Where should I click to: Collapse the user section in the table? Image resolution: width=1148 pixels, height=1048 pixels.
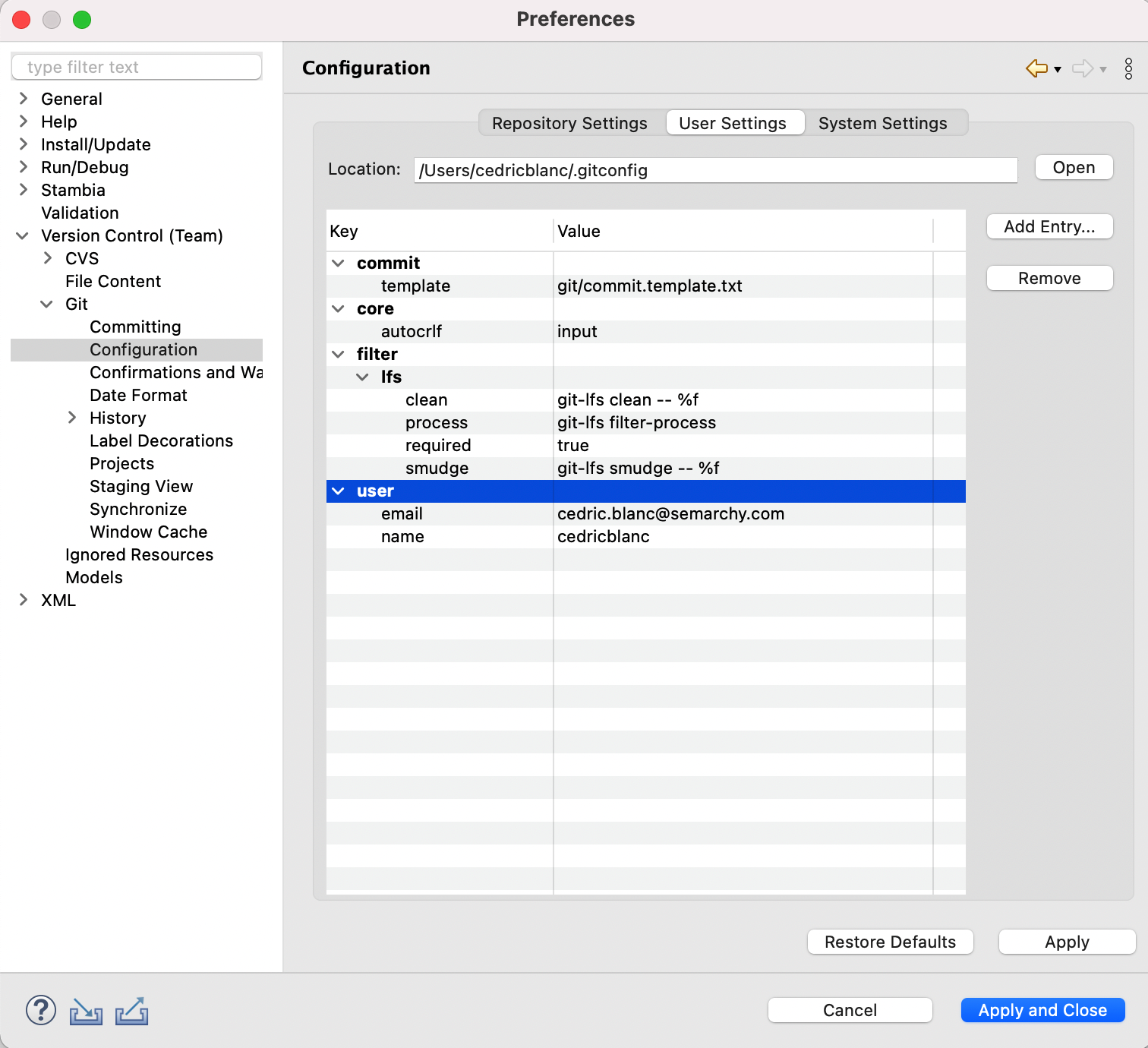pos(339,491)
